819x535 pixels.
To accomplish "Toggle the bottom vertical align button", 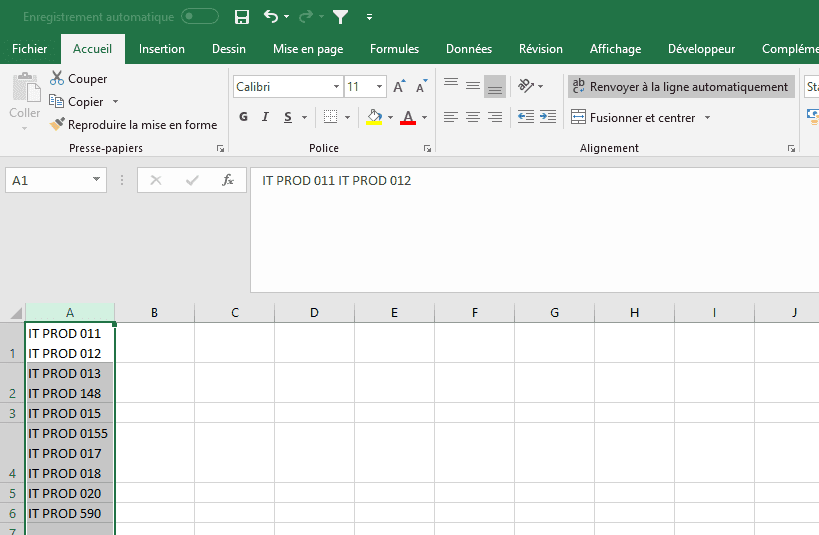I will tap(494, 87).
